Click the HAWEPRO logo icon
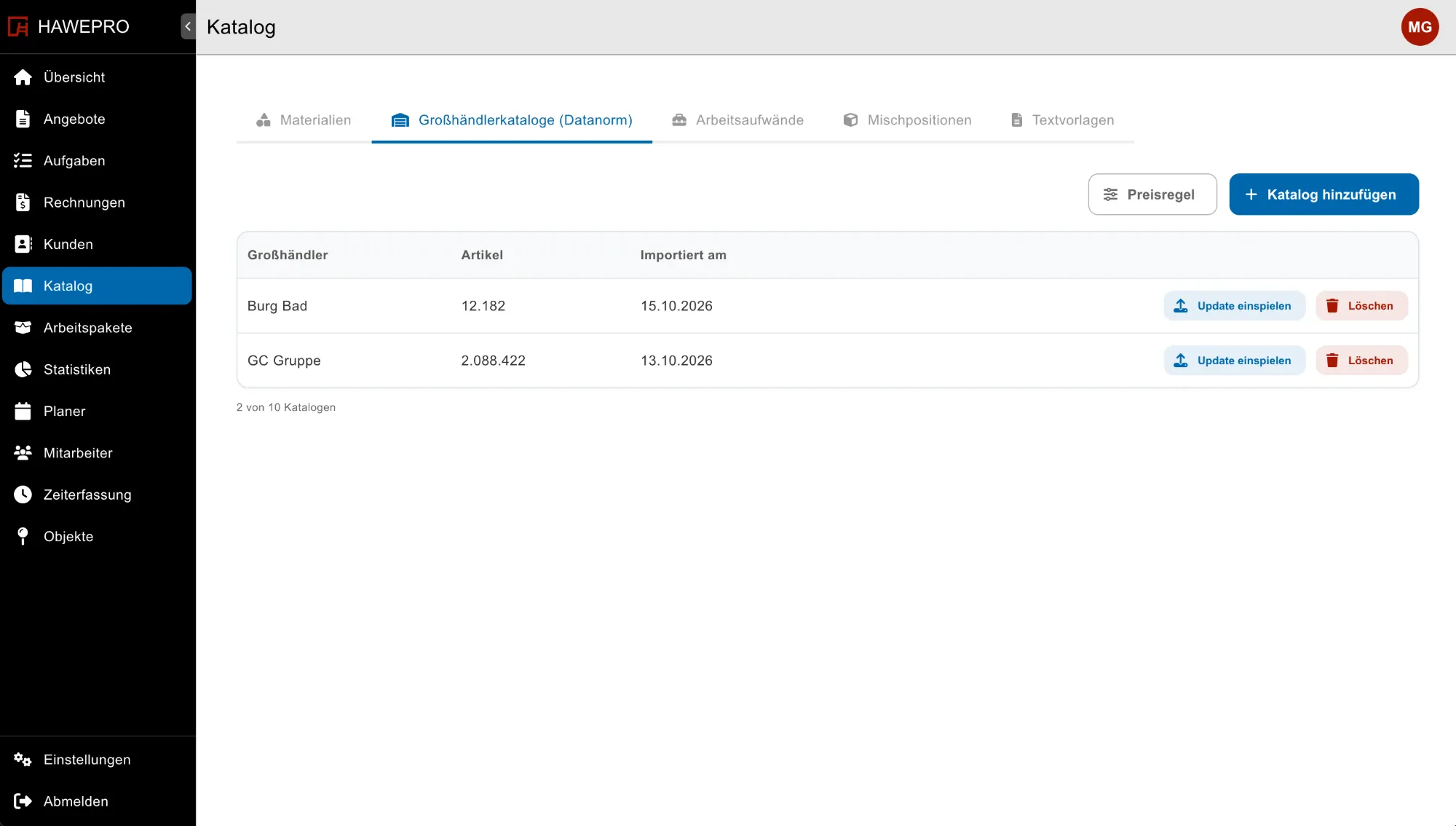The height and width of the screenshot is (826, 1456). click(x=17, y=27)
